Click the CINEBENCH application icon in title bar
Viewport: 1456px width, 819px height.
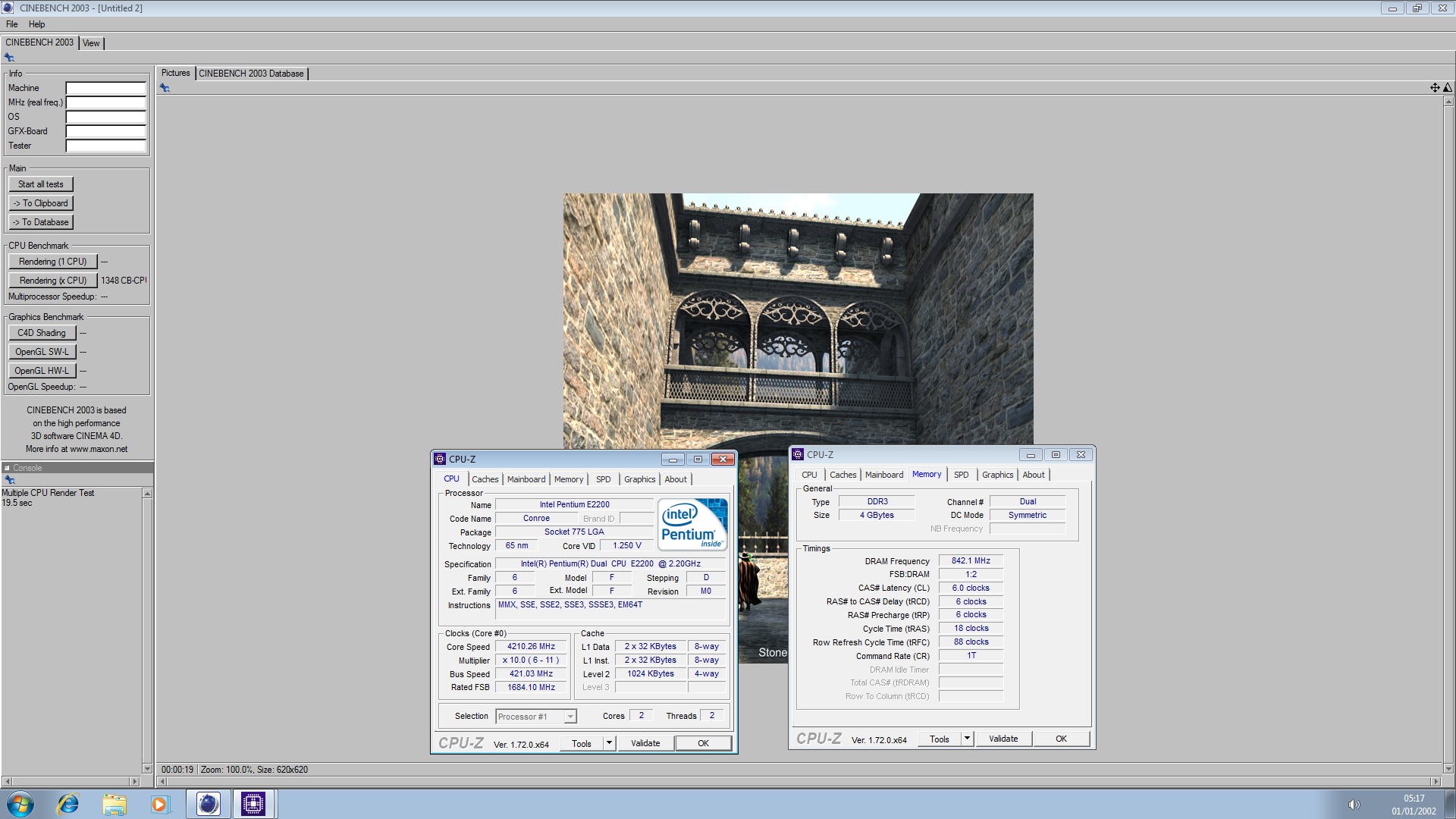(8, 8)
